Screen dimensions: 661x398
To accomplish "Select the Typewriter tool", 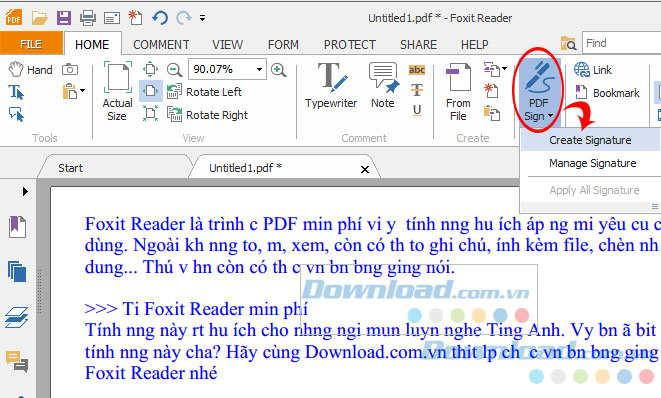I will point(331,86).
